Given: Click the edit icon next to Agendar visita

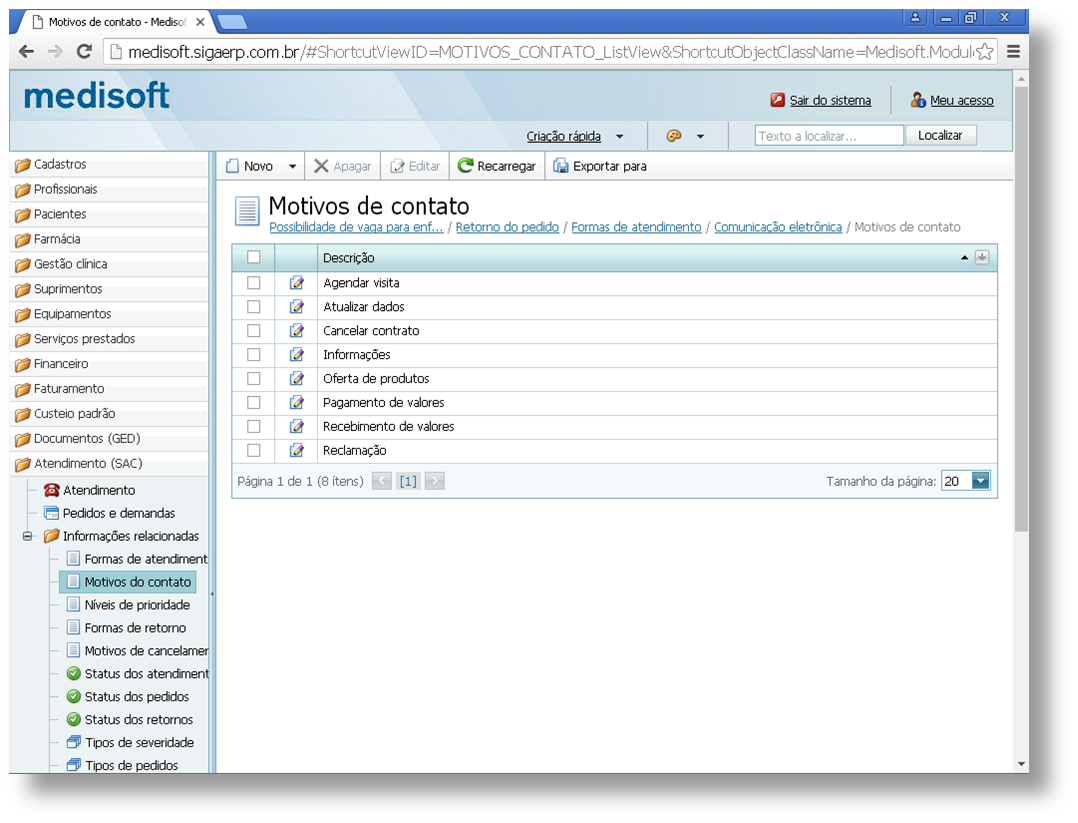Looking at the screenshot, I should point(295,282).
